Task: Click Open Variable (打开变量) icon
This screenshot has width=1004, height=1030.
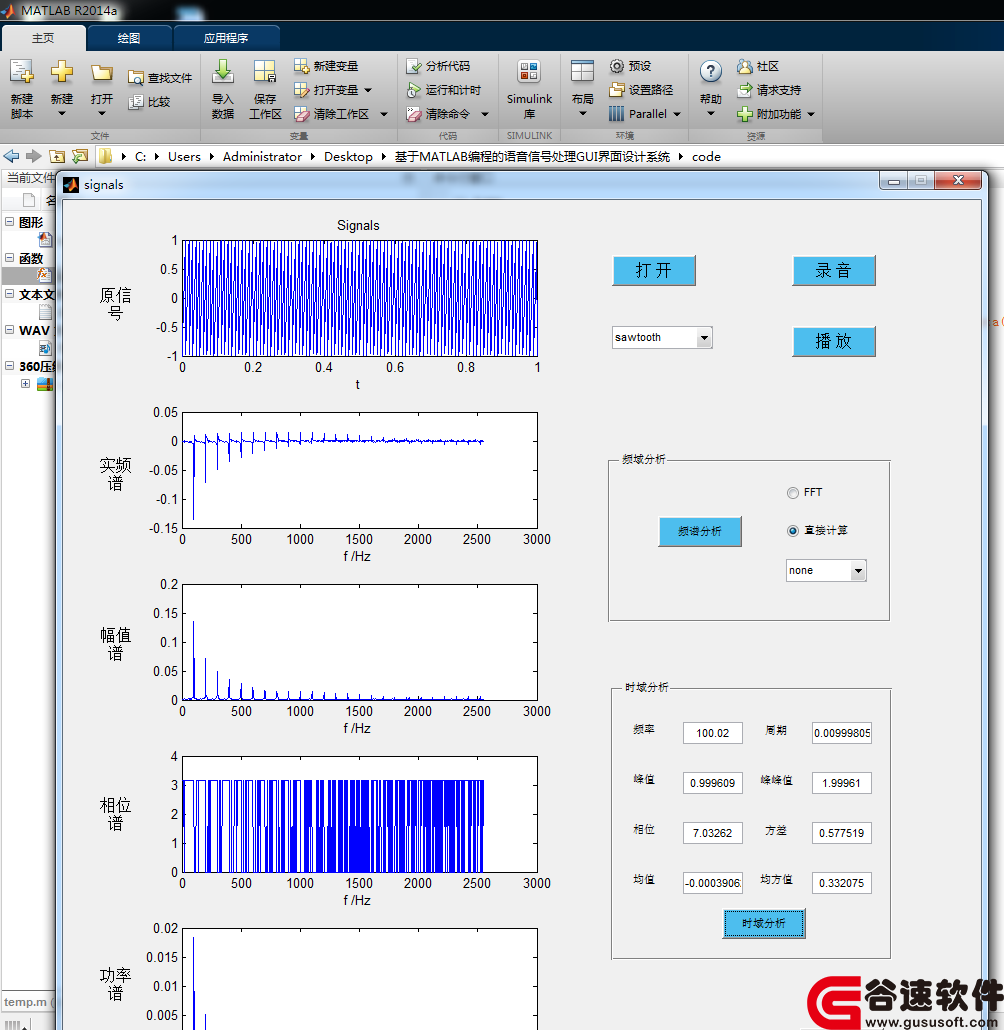Action: tap(301, 89)
